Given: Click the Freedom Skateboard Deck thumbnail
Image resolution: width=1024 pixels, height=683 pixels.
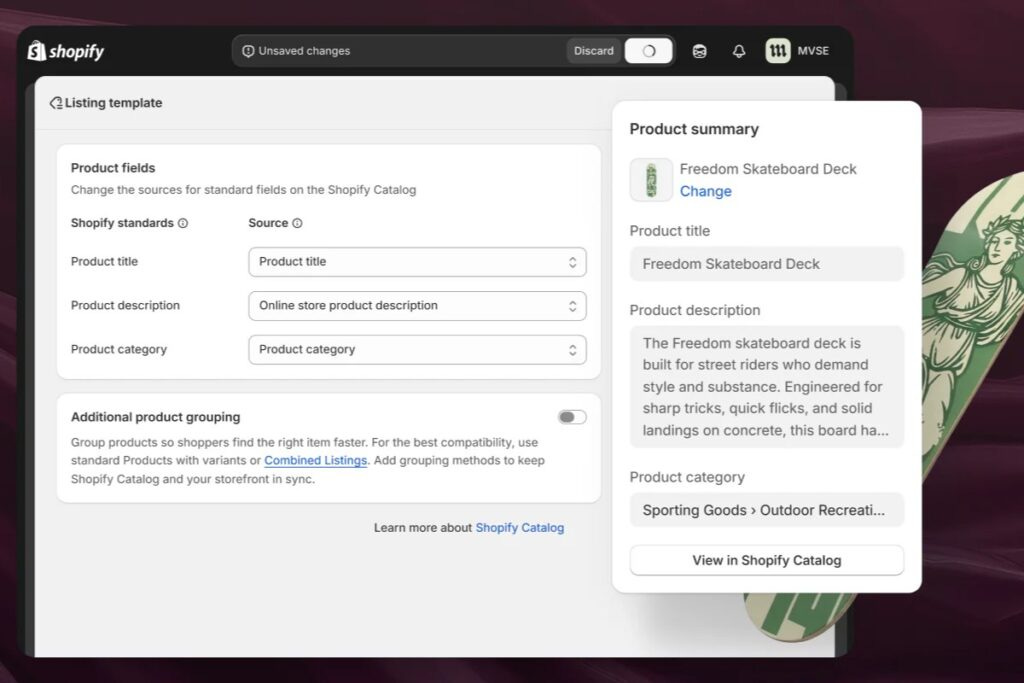Looking at the screenshot, I should click(651, 180).
